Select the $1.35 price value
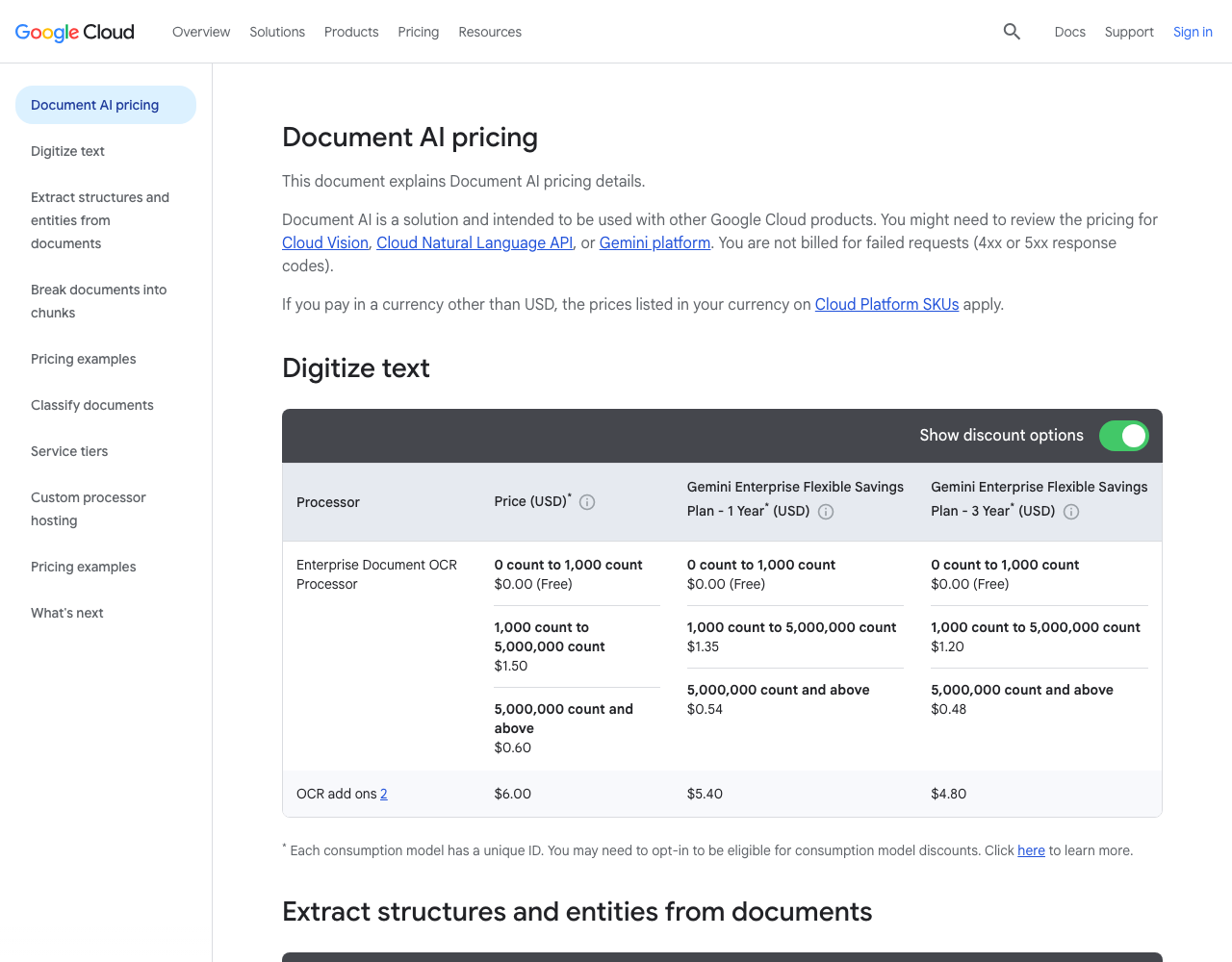1232x962 pixels. pos(704,646)
